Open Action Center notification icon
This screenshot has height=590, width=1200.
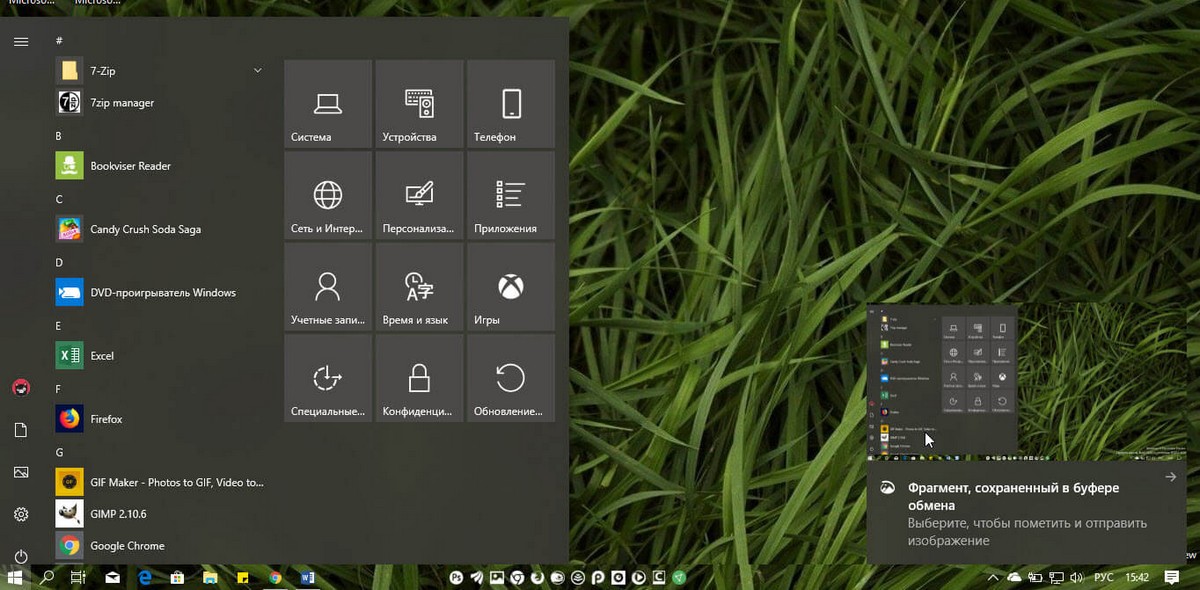pos(1172,577)
